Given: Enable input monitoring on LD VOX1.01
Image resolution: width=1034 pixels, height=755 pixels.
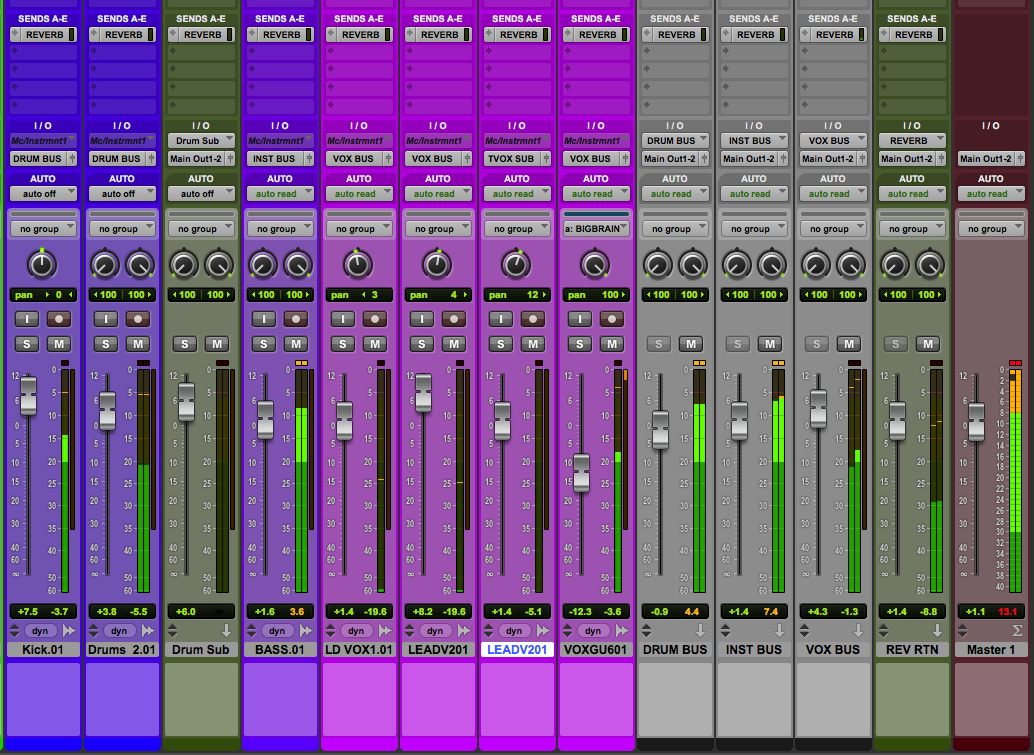Looking at the screenshot, I should (342, 319).
